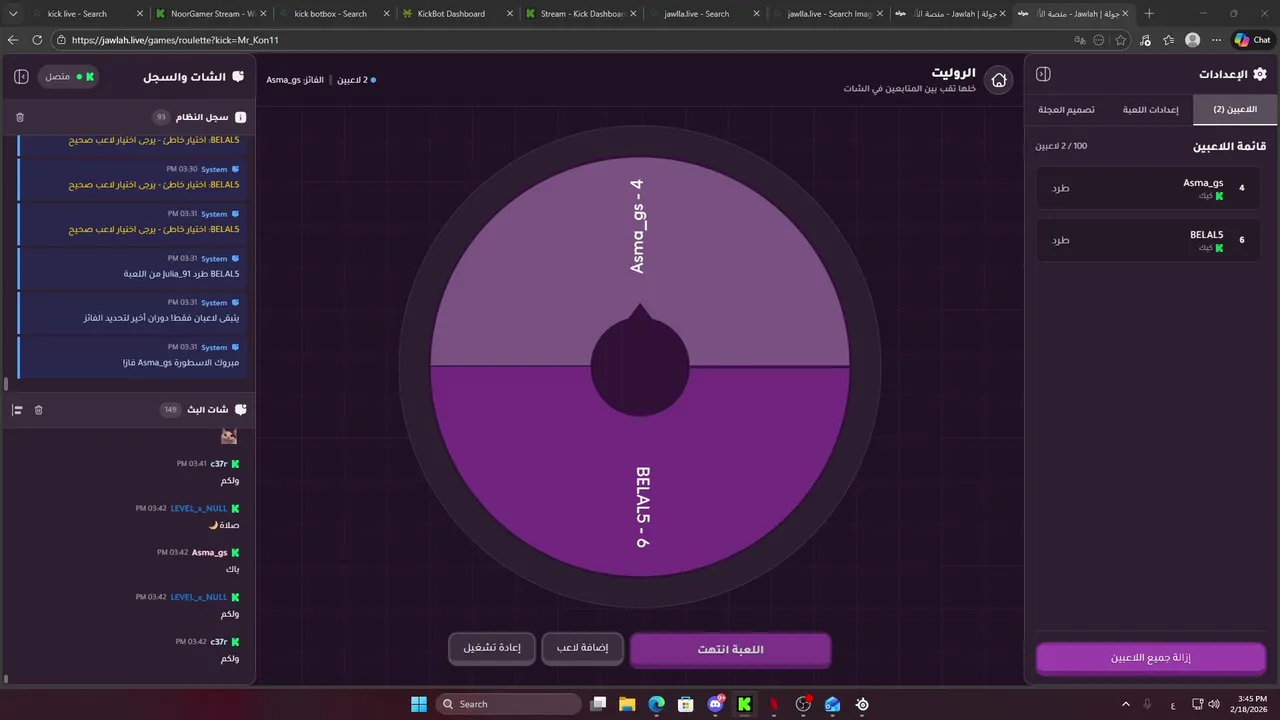
Task: Click the add player button إضافة لاعب
Action: pyautogui.click(x=582, y=648)
